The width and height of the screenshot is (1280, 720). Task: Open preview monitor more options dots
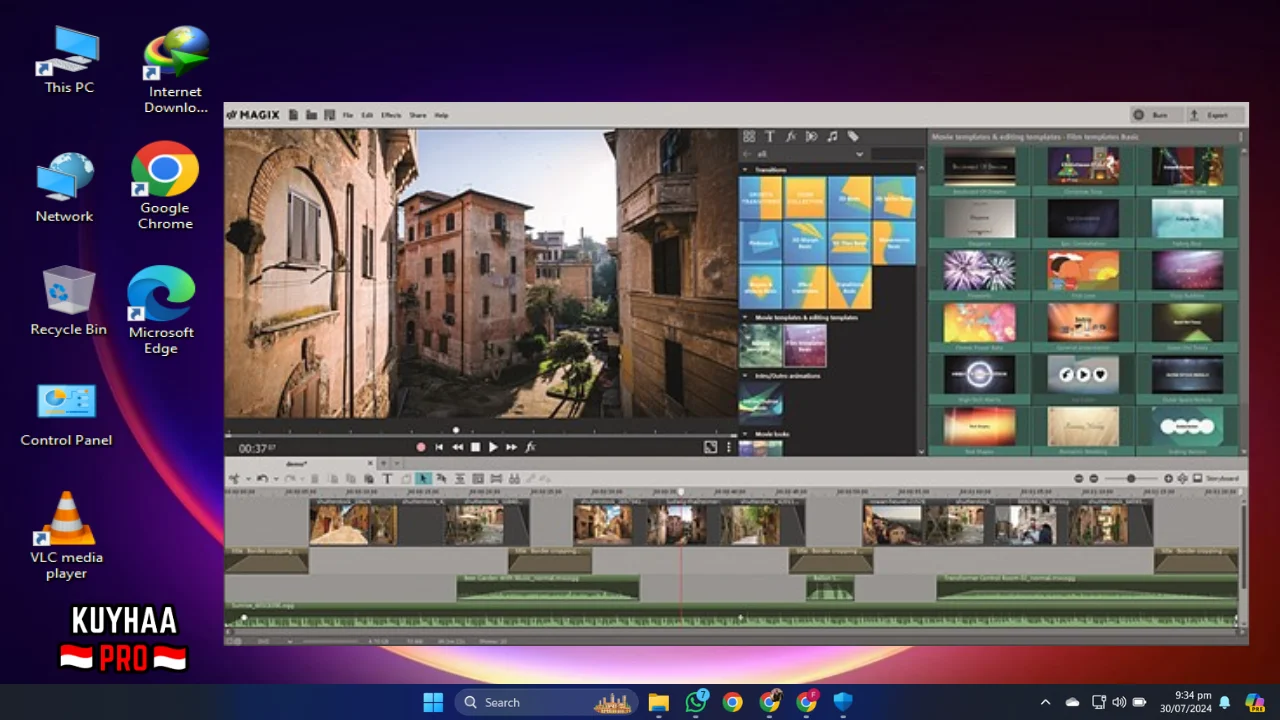coord(728,447)
